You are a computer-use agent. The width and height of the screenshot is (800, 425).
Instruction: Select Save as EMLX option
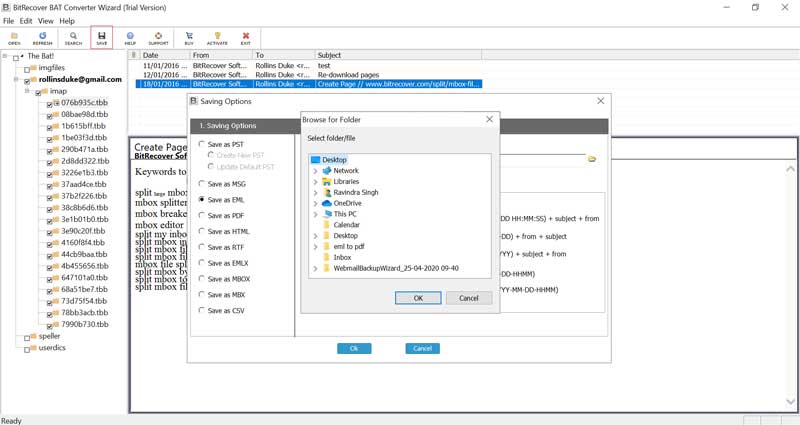(x=223, y=263)
